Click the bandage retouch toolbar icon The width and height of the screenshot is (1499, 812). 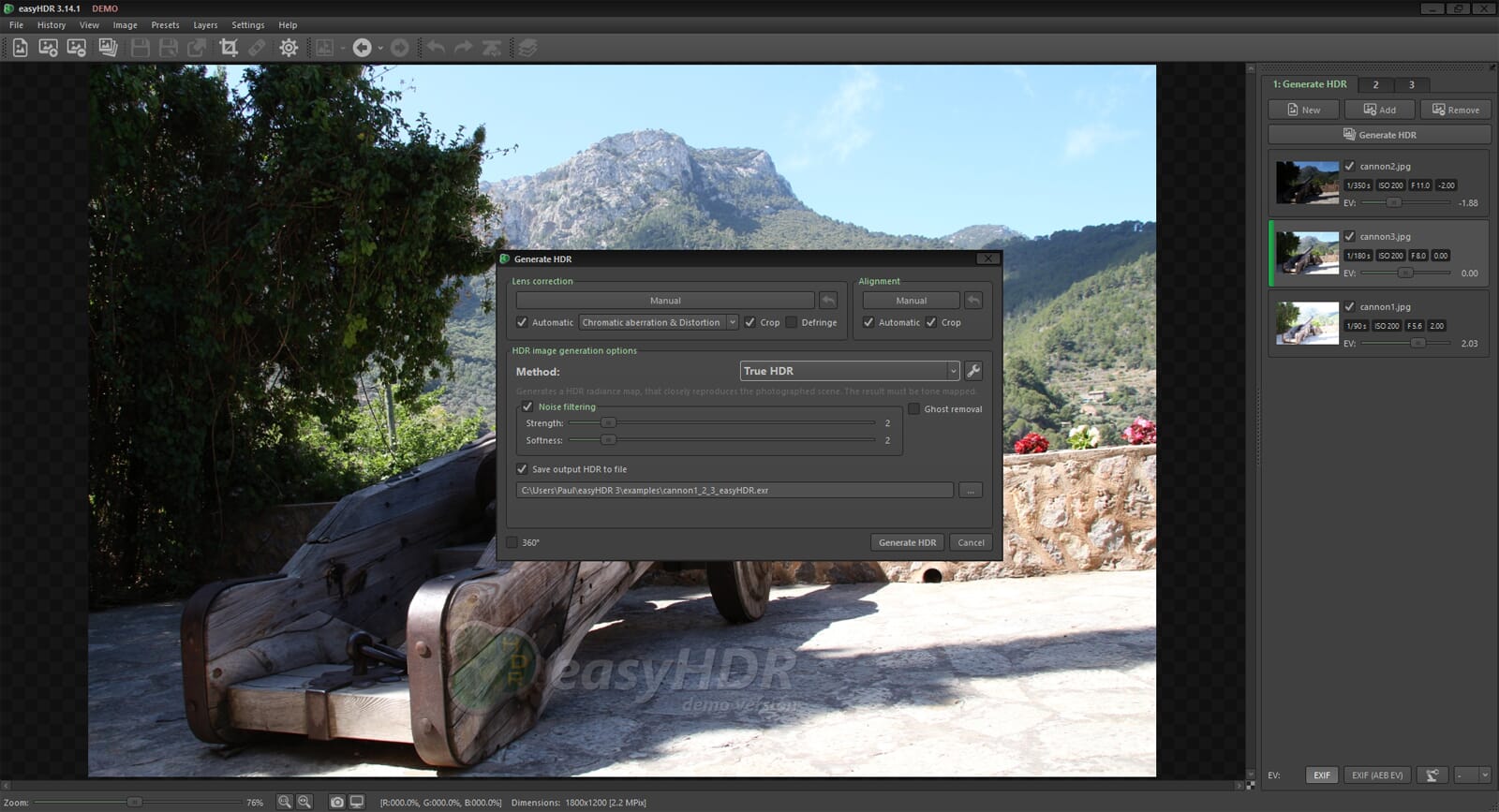(256, 48)
